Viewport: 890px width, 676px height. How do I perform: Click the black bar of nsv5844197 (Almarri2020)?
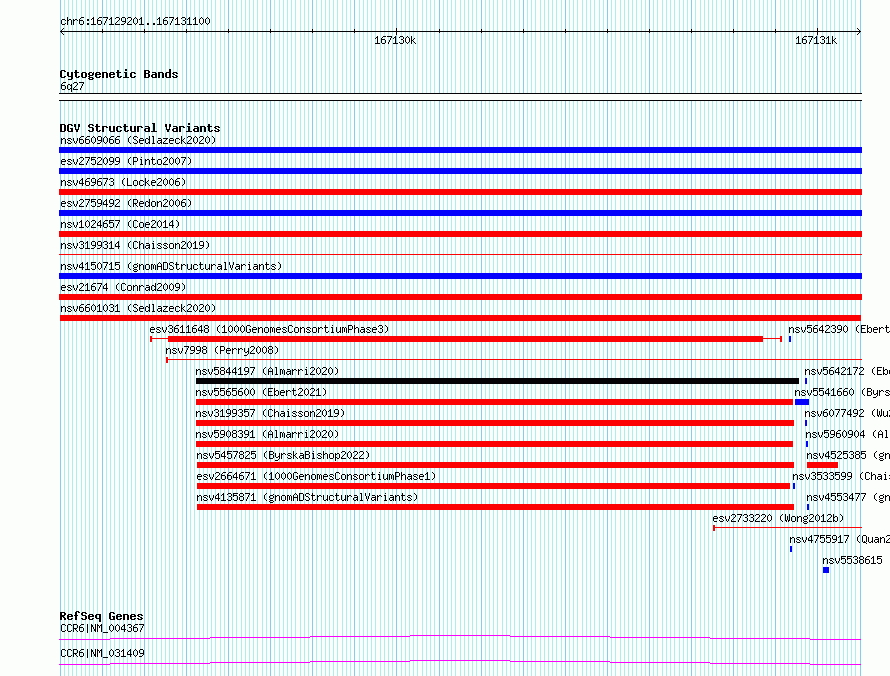[x=497, y=381]
